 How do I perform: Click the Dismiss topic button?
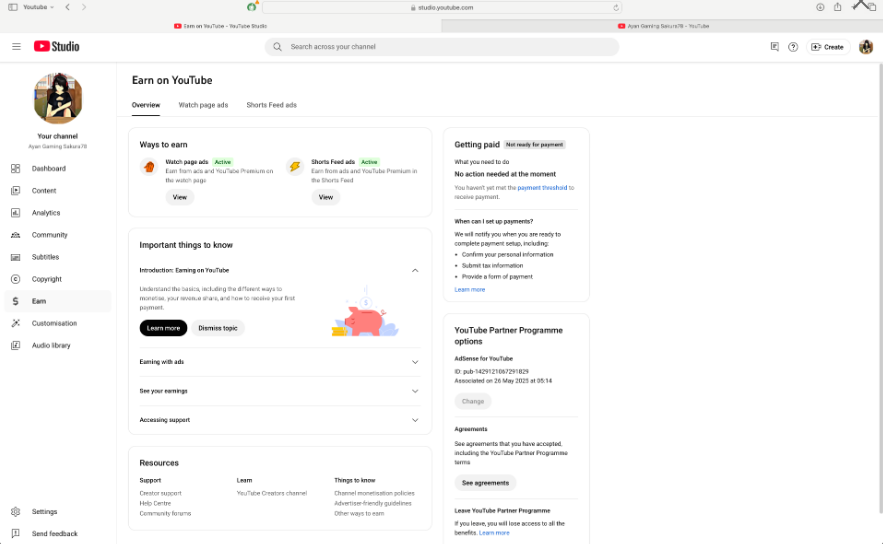coord(218,328)
